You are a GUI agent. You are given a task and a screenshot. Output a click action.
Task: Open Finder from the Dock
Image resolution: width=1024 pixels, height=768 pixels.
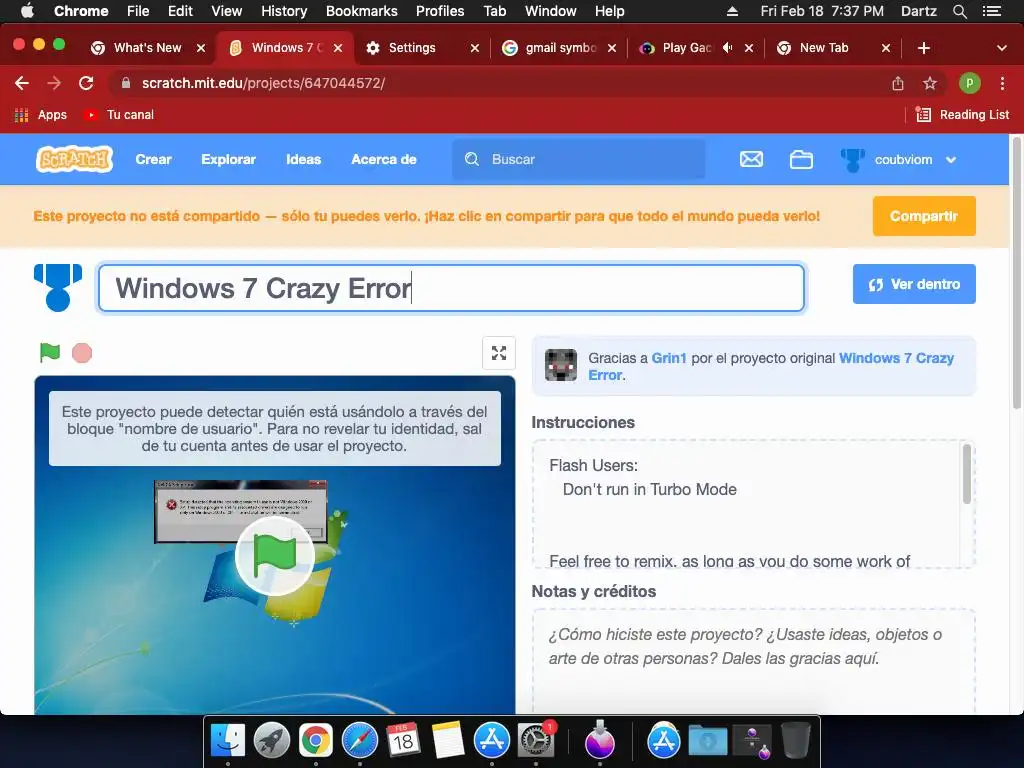[x=228, y=741]
